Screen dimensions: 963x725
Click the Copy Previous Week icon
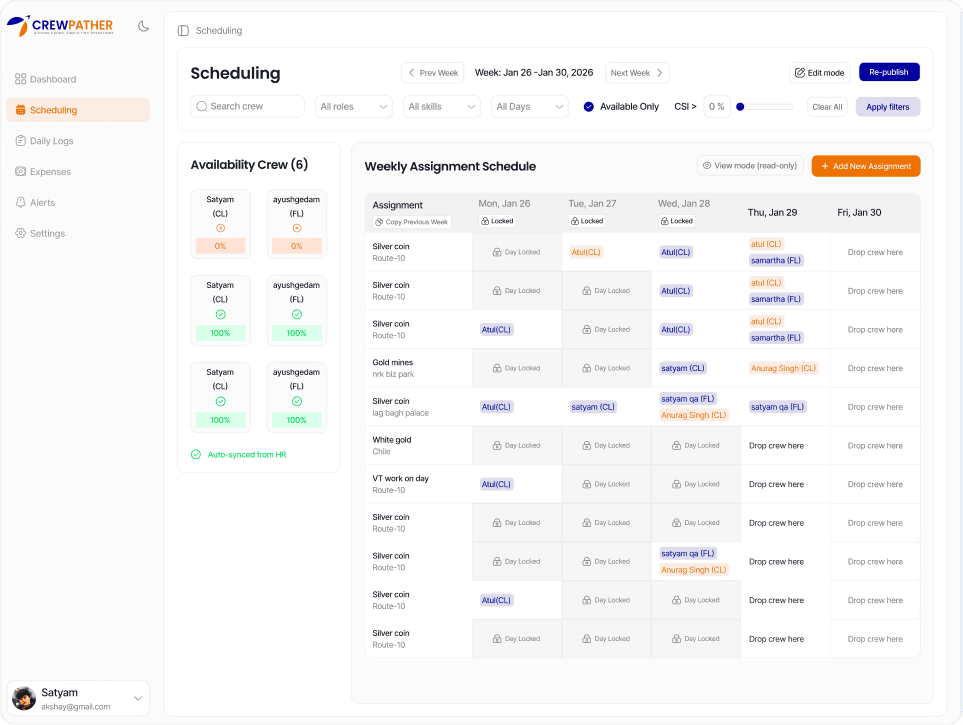(380, 222)
